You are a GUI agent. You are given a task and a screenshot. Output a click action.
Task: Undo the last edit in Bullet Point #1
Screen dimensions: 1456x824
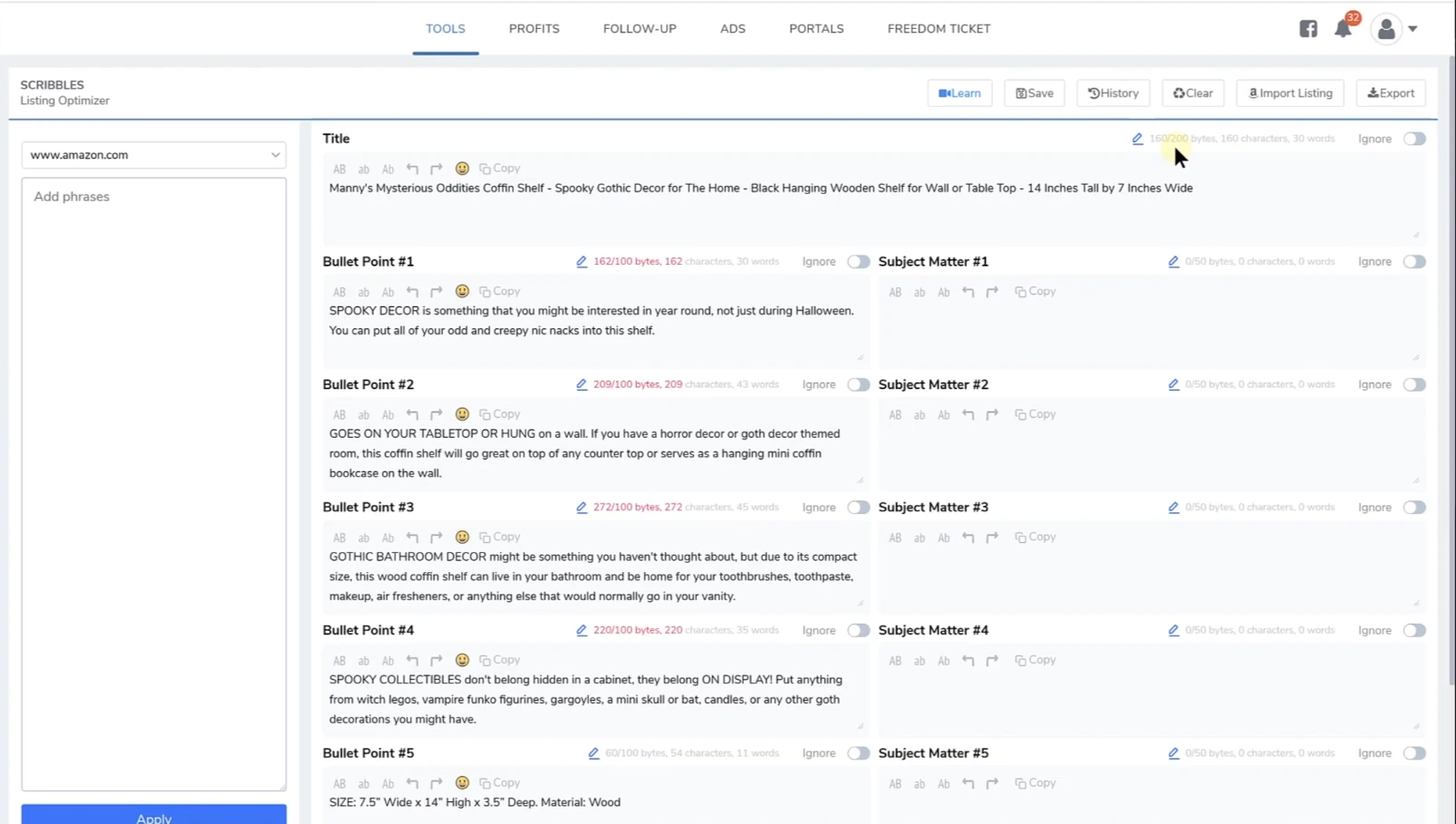coord(412,292)
